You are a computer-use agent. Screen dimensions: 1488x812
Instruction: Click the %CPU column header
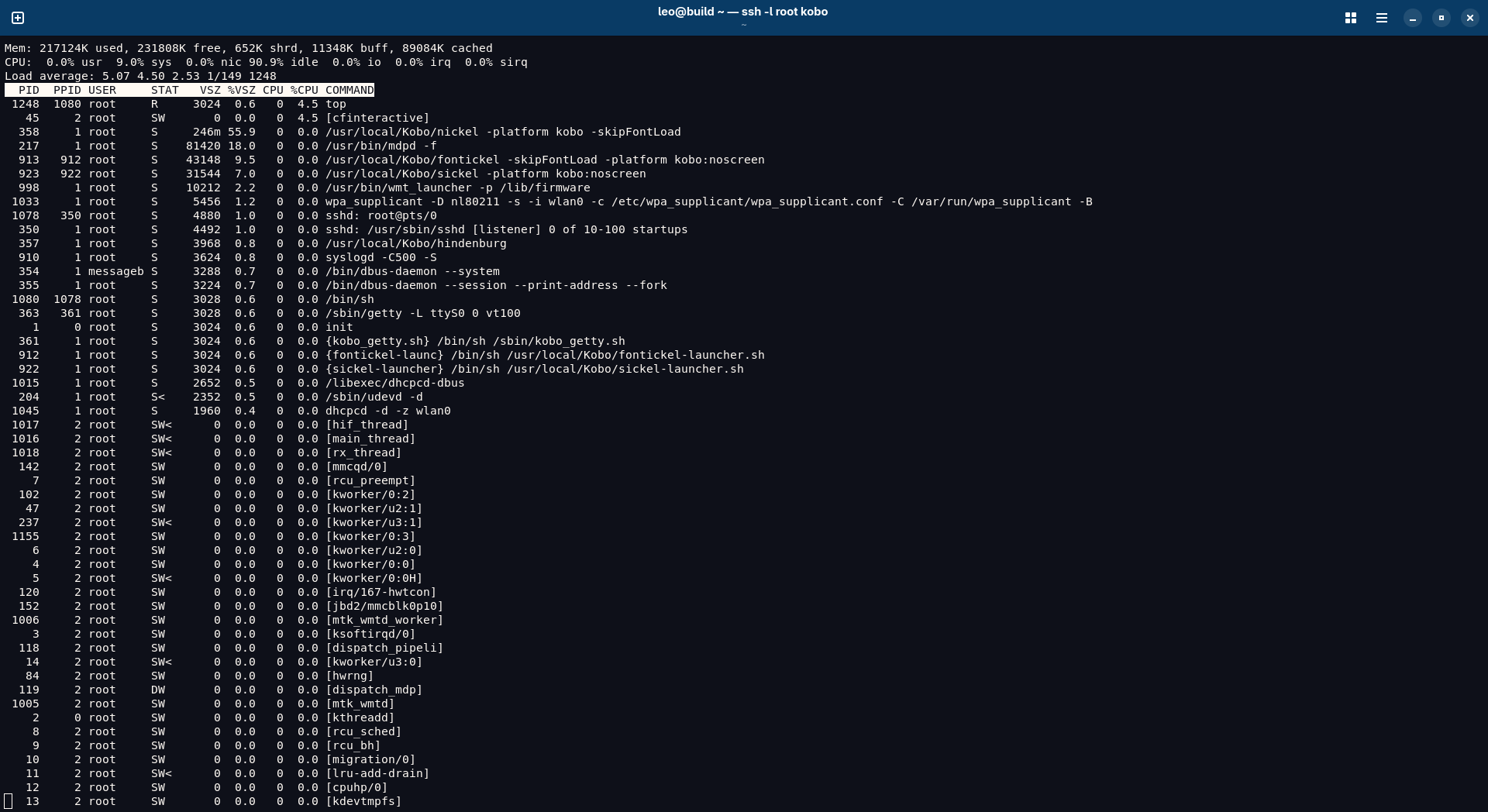point(305,90)
